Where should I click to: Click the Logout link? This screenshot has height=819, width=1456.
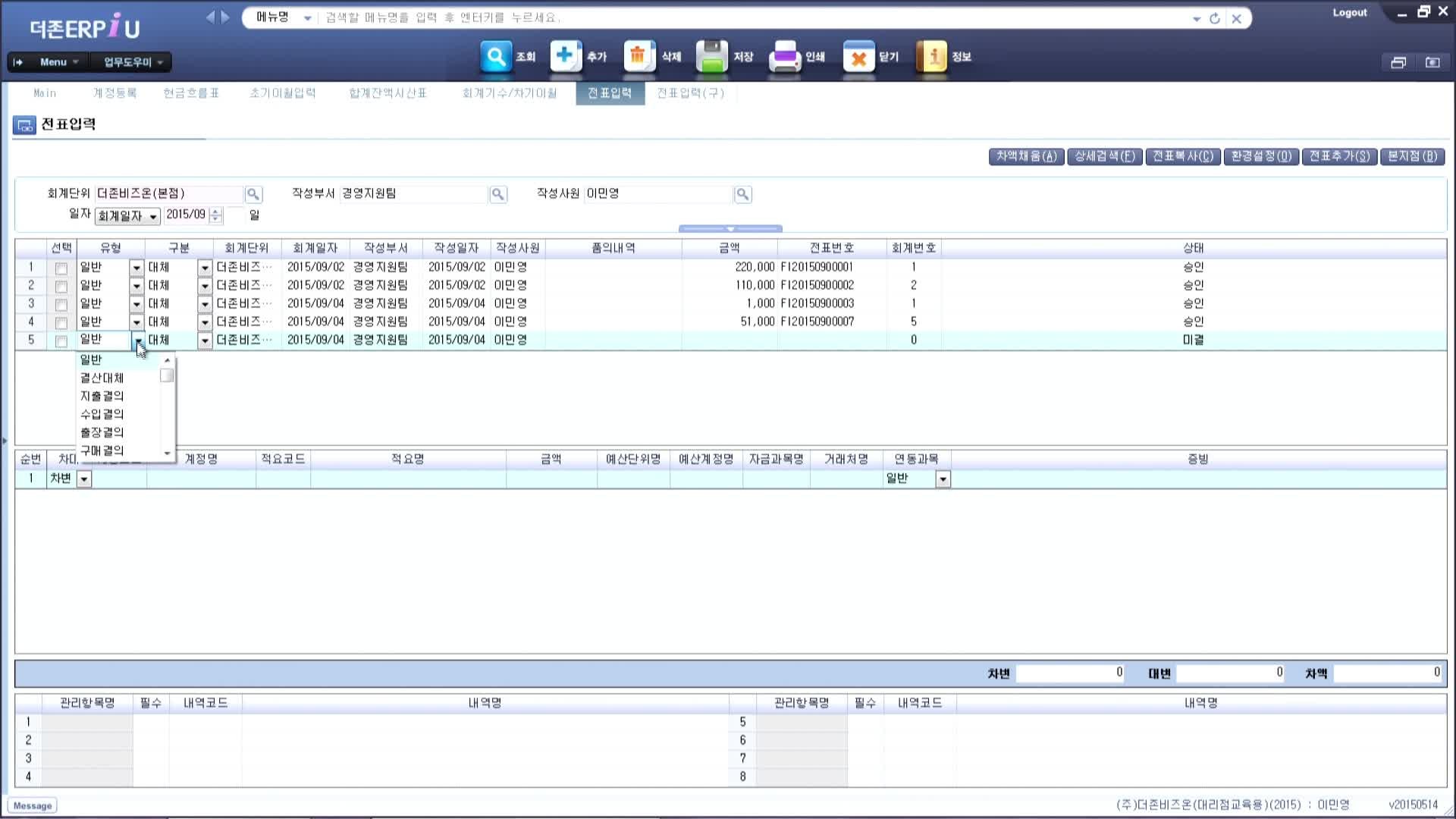tap(1350, 13)
